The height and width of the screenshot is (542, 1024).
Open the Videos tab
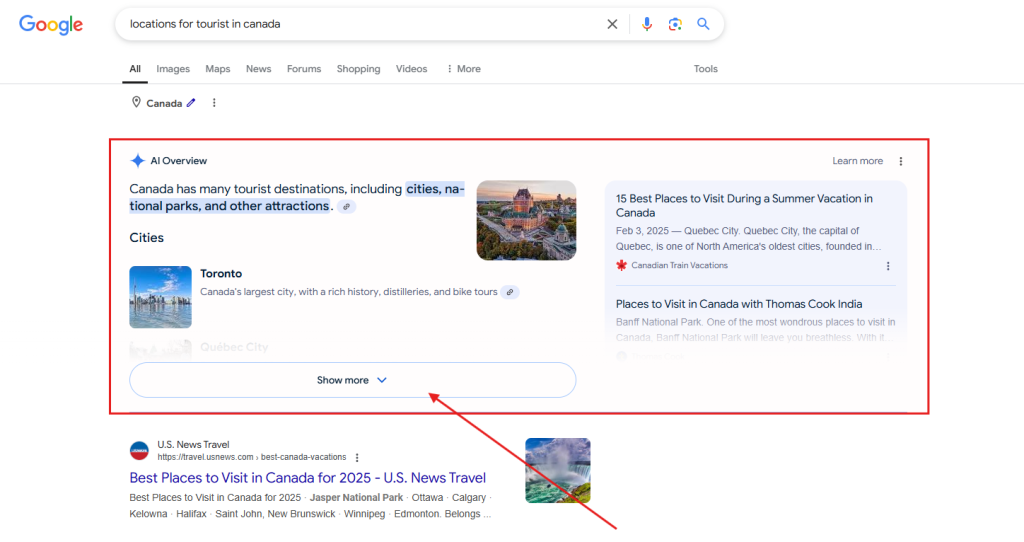point(411,69)
